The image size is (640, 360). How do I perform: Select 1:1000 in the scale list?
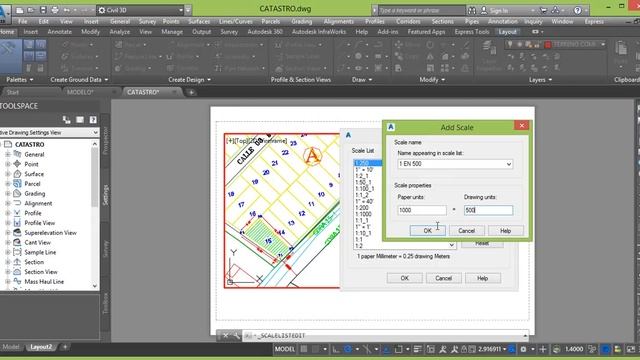tap(363, 214)
